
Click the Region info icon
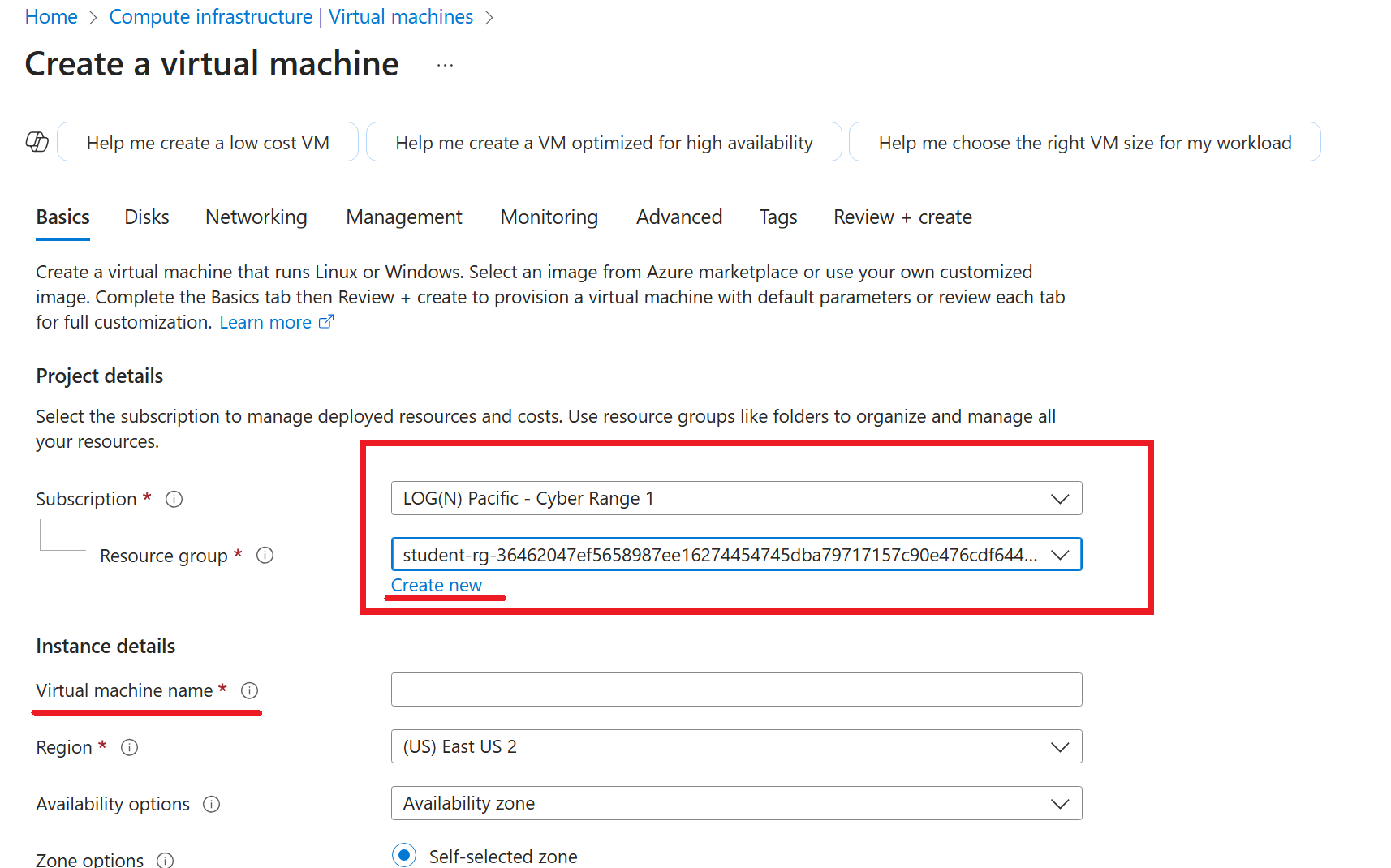pos(129,747)
